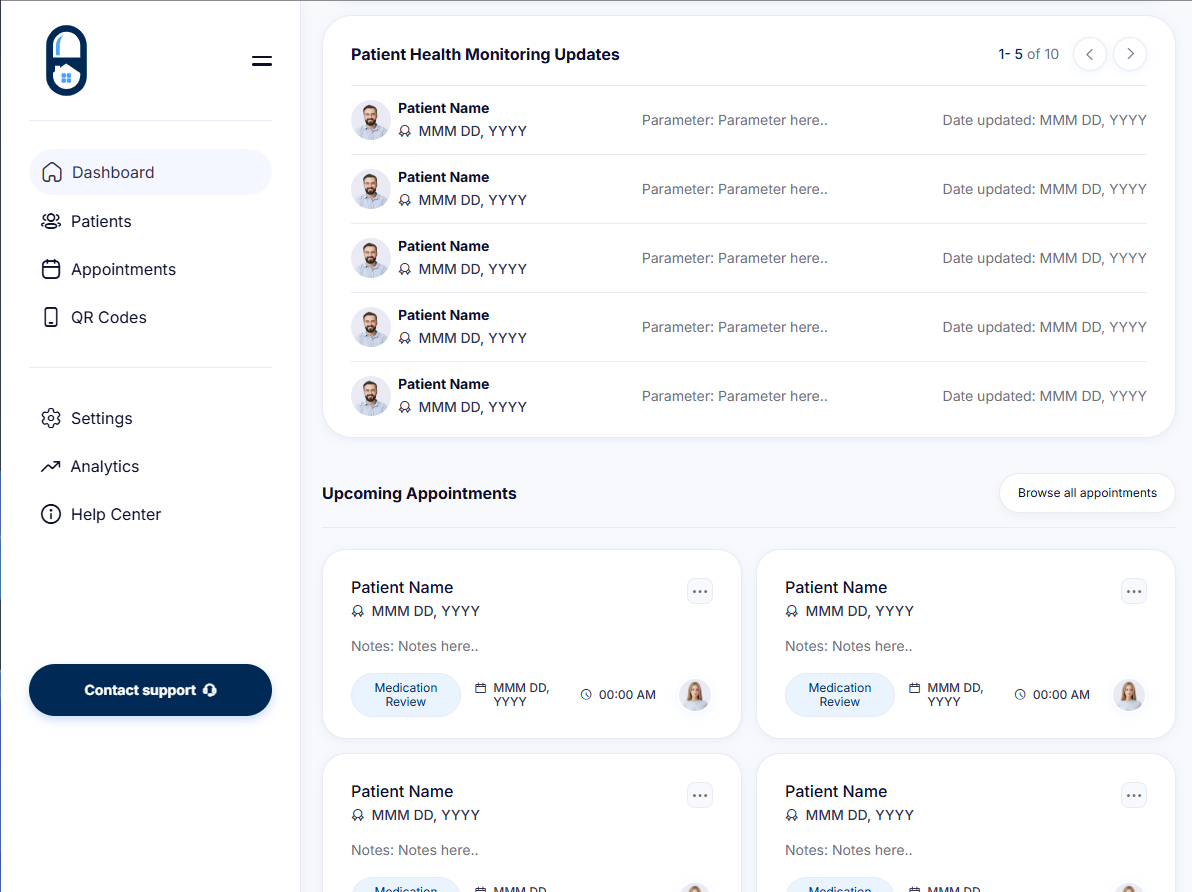Viewport: 1192px width, 892px height.
Task: Open options menu on top-right appointment card
Action: pos(1134,591)
